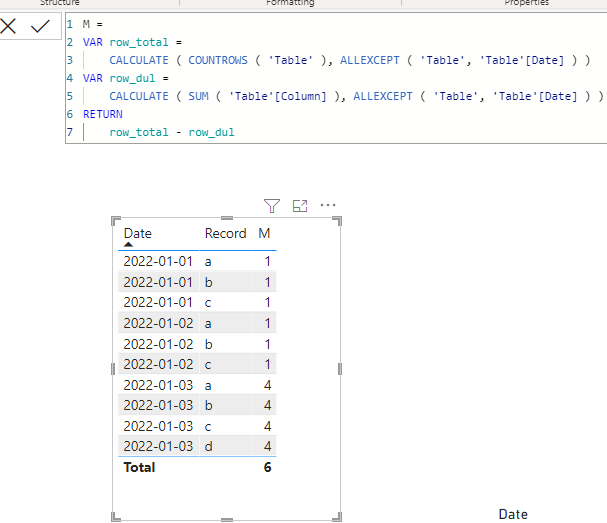Click M value 4 in record d row

(x=267, y=446)
